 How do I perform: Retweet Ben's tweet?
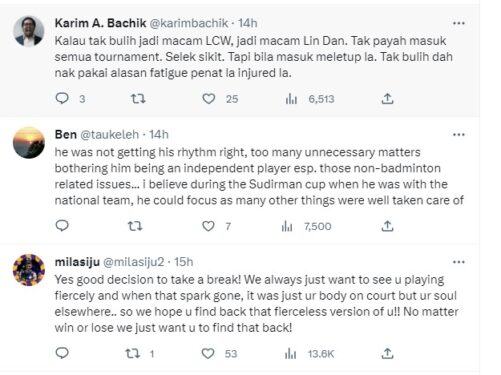click(135, 226)
